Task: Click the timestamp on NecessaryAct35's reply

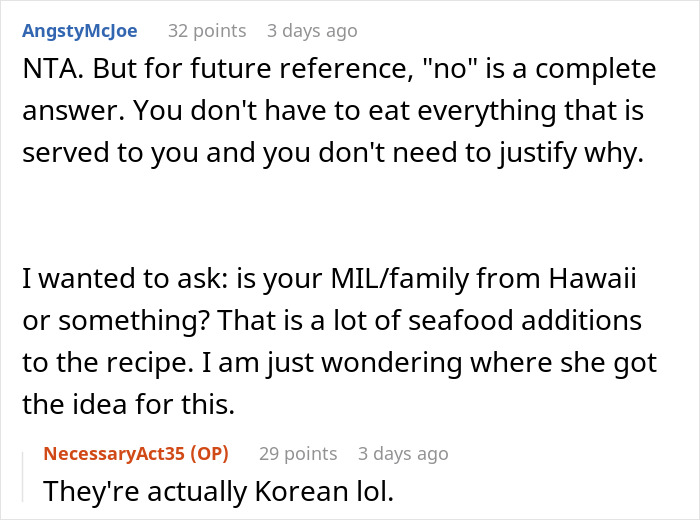Action: tap(403, 454)
